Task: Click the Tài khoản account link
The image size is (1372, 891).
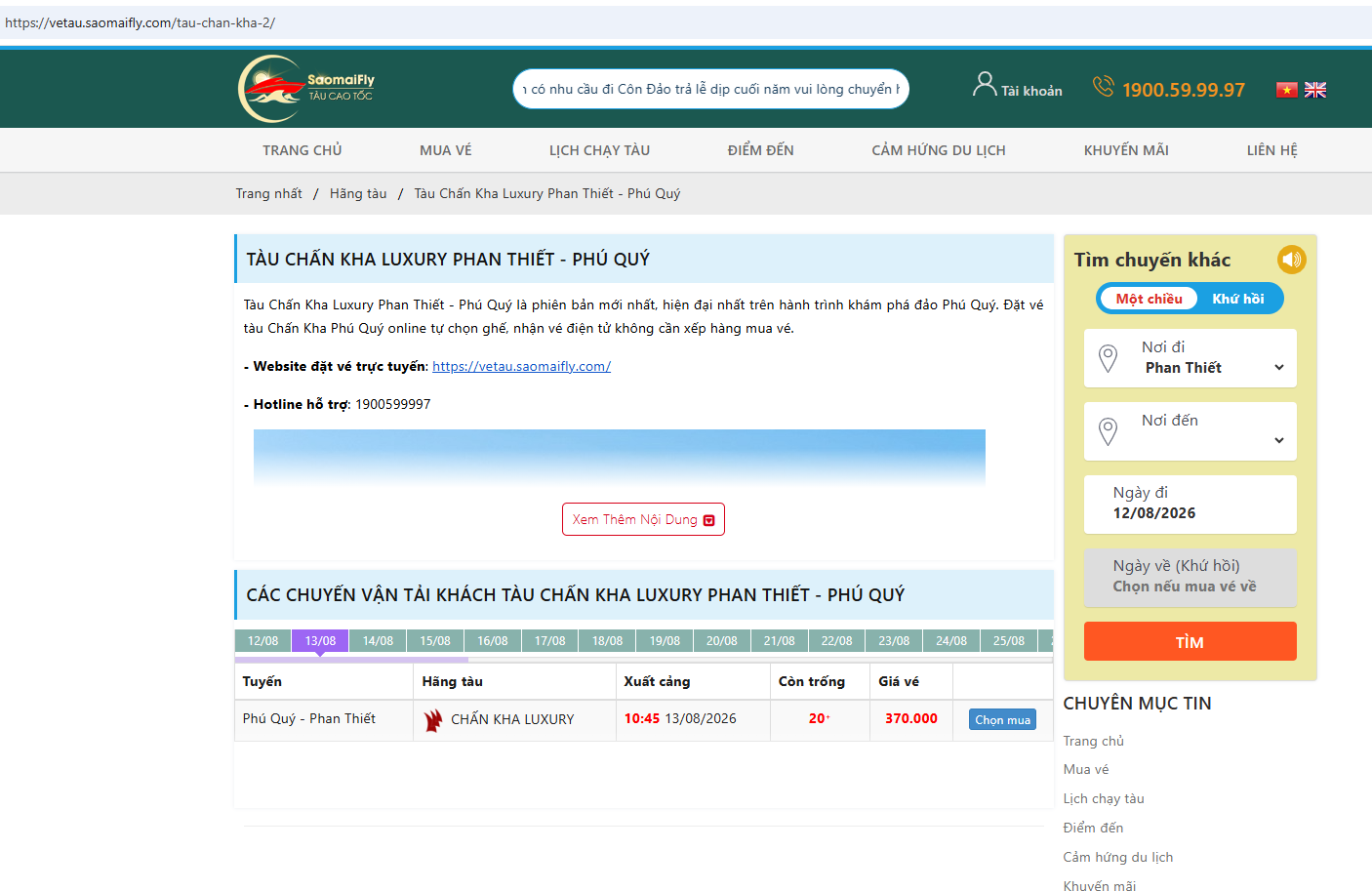Action: pyautogui.click(x=1031, y=91)
